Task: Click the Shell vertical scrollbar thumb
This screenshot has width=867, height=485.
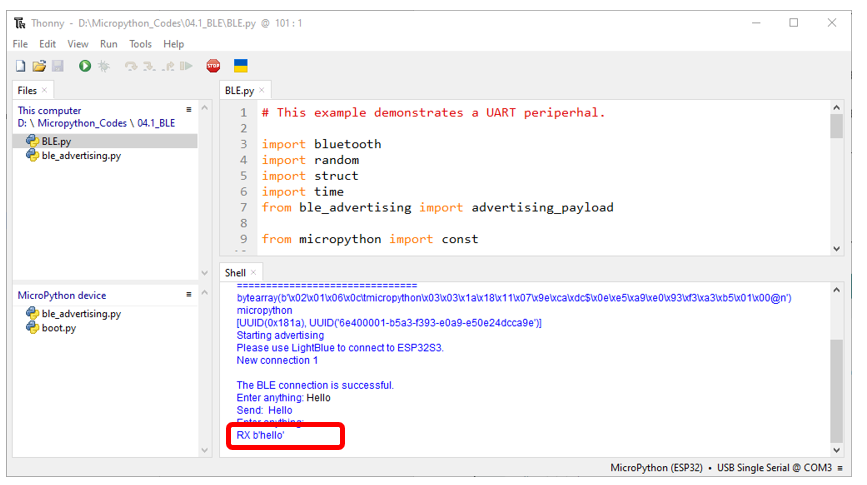Action: [x=837, y=392]
